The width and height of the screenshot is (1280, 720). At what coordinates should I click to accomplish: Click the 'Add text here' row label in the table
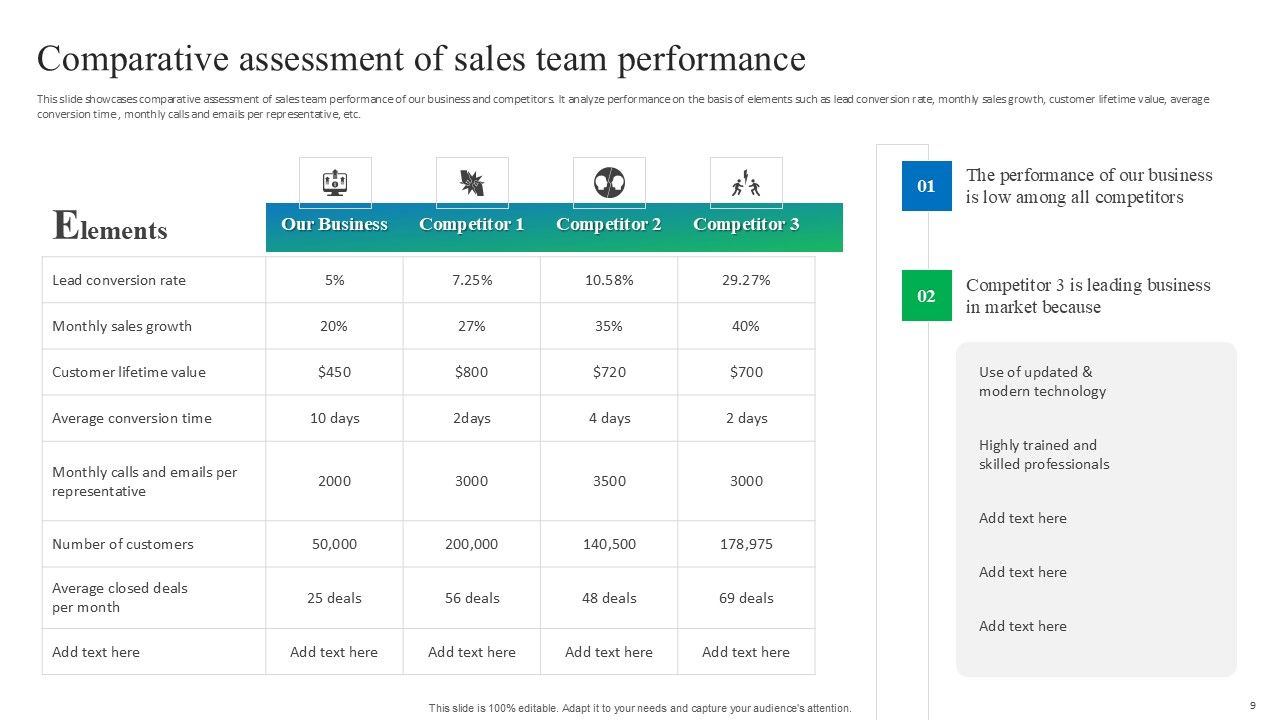tap(96, 652)
